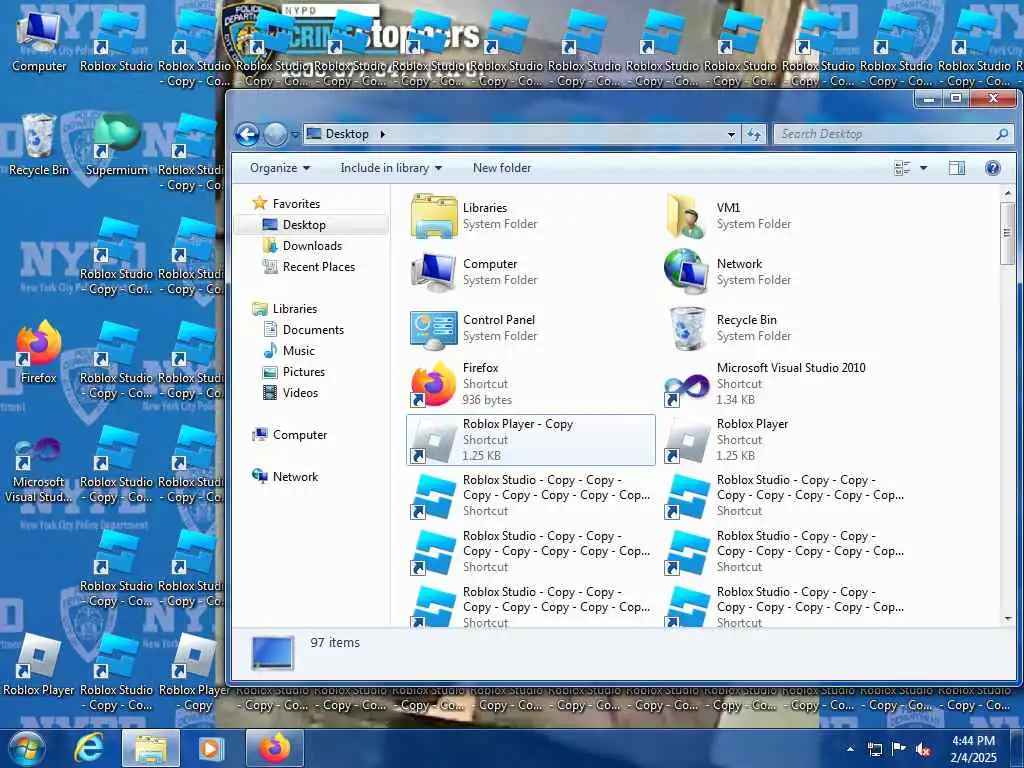
Task: Select the desktop Roblox Player shortcut in the bottom-left corner
Action: pos(39,665)
